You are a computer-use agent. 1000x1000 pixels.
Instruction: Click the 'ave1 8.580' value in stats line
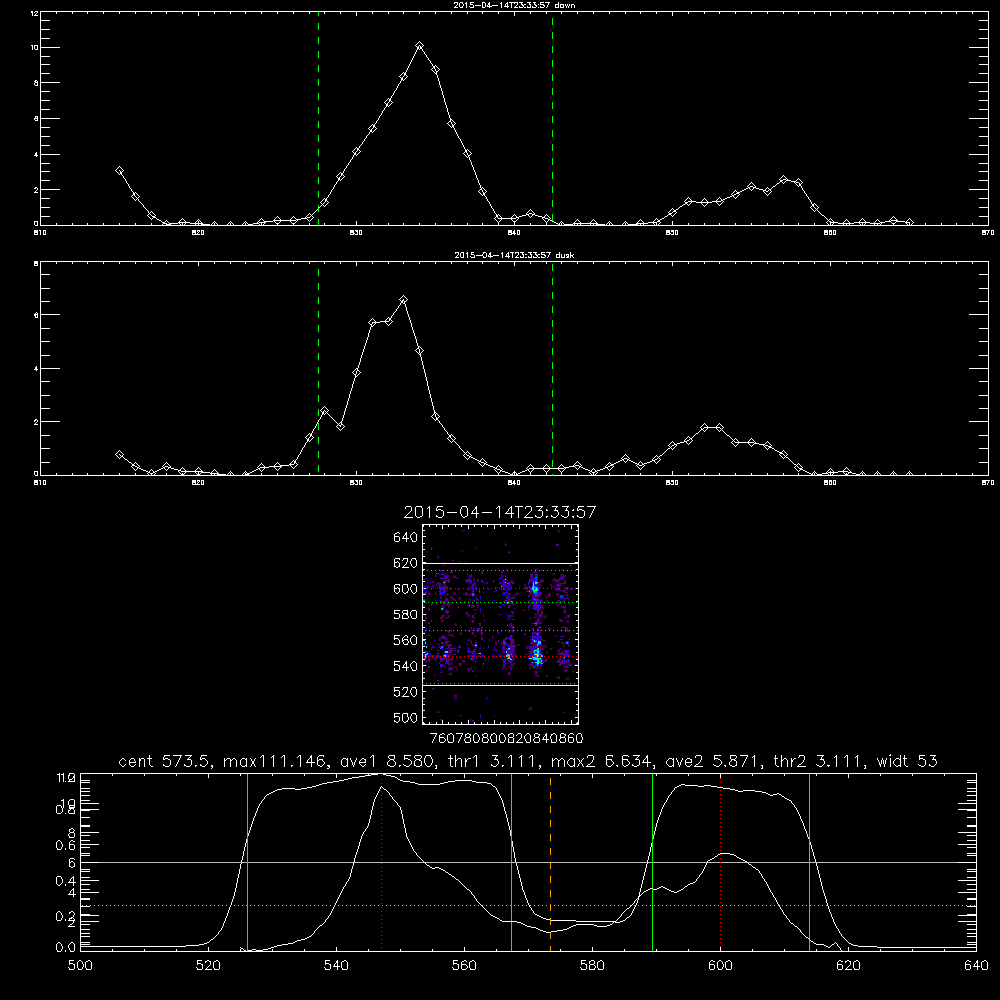pyautogui.click(x=386, y=761)
